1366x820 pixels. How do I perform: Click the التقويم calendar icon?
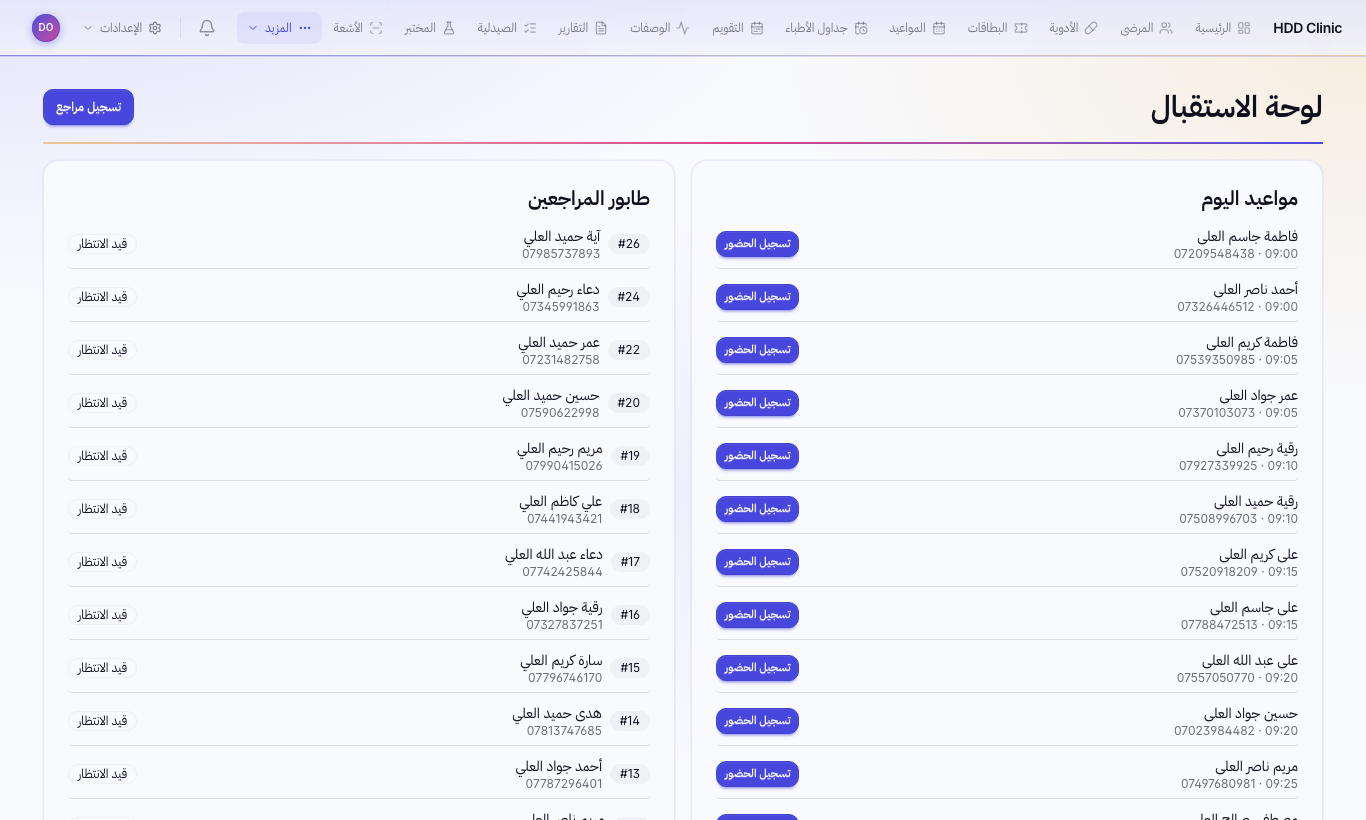coord(757,28)
